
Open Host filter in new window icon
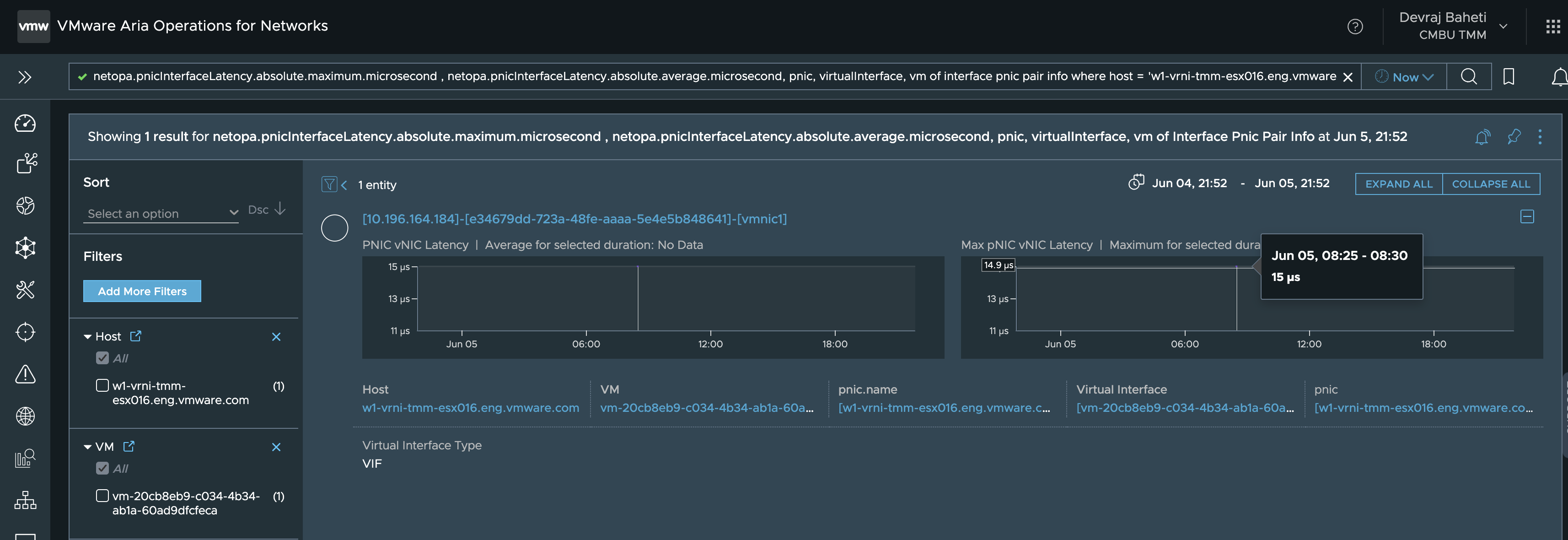(x=136, y=336)
